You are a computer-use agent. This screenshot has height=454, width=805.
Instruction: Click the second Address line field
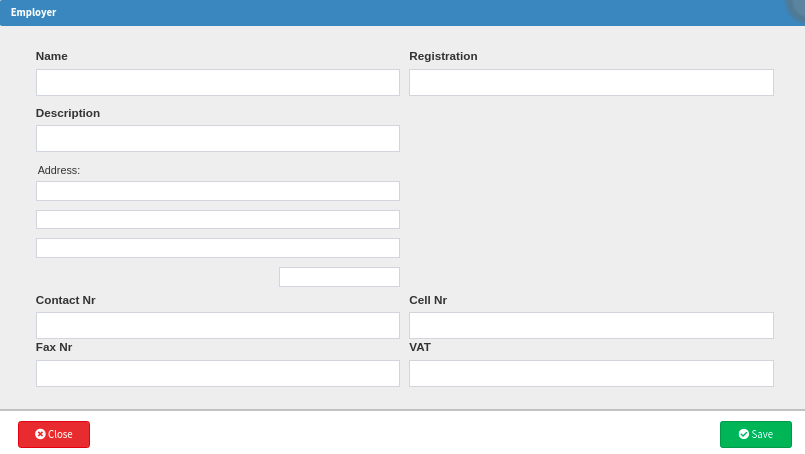(x=217, y=219)
